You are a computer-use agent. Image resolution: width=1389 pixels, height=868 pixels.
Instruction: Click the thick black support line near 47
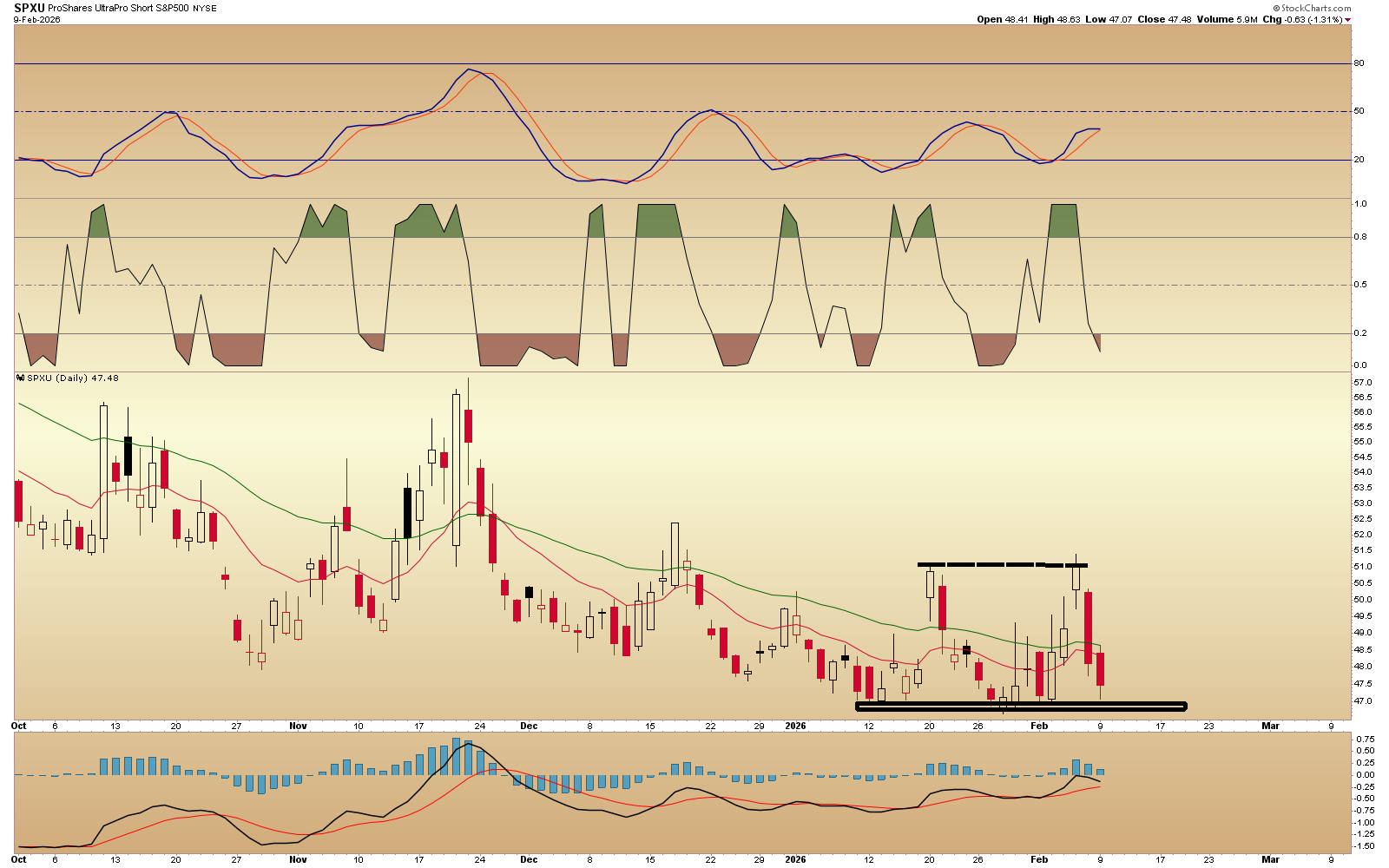click(1020, 707)
